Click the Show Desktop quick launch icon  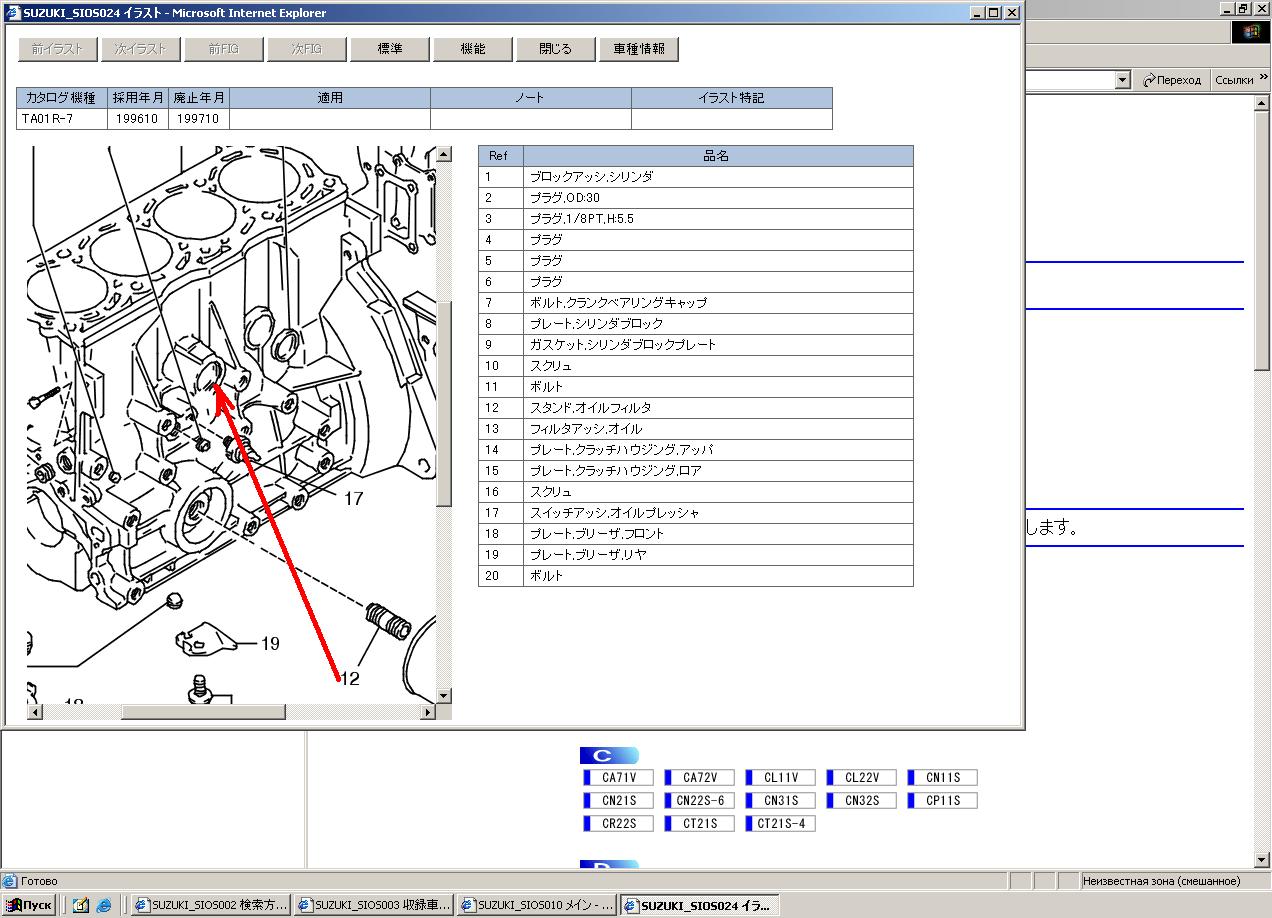coord(80,906)
